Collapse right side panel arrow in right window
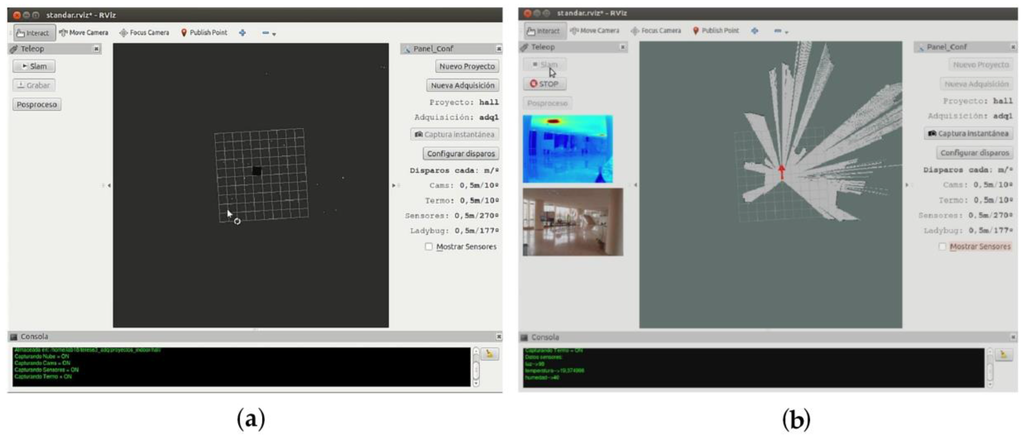Image resolution: width=1024 pixels, height=439 pixels. pos(906,186)
